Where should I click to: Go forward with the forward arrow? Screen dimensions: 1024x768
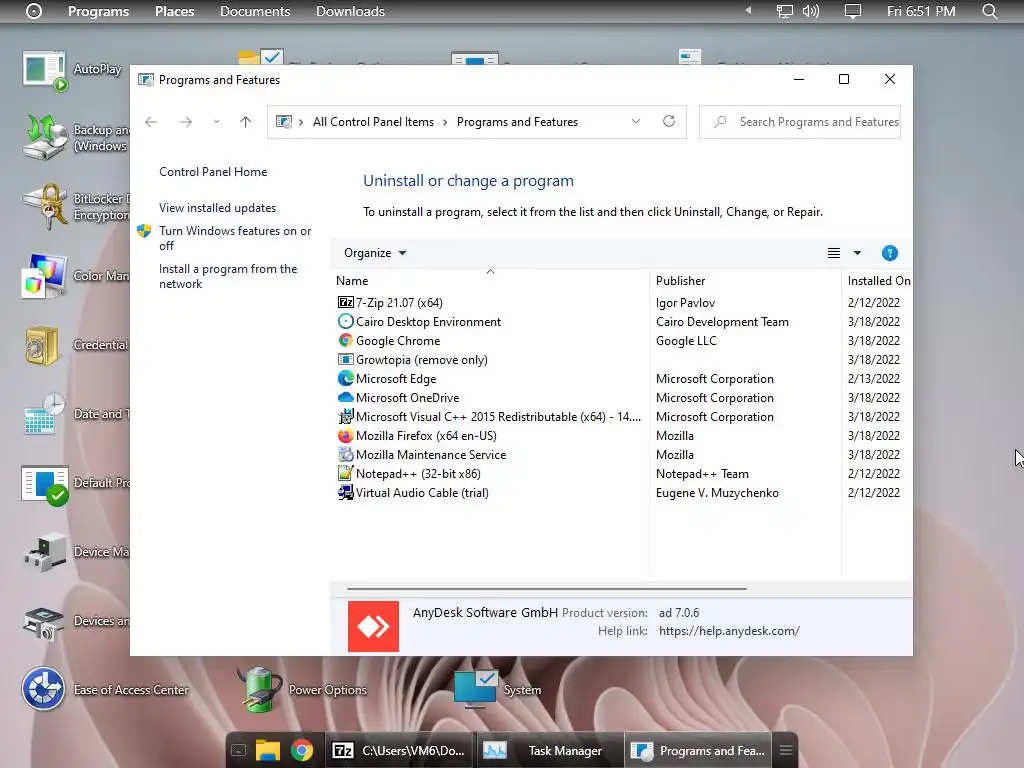pos(185,122)
